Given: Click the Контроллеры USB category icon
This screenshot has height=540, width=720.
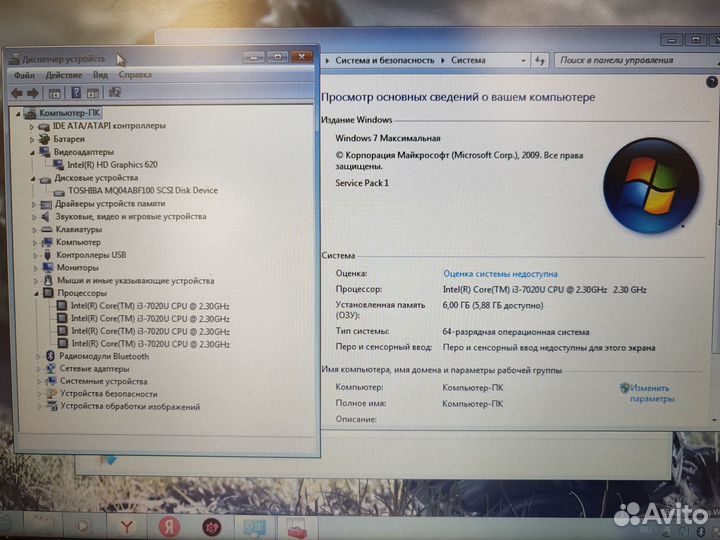Looking at the screenshot, I should (47, 255).
